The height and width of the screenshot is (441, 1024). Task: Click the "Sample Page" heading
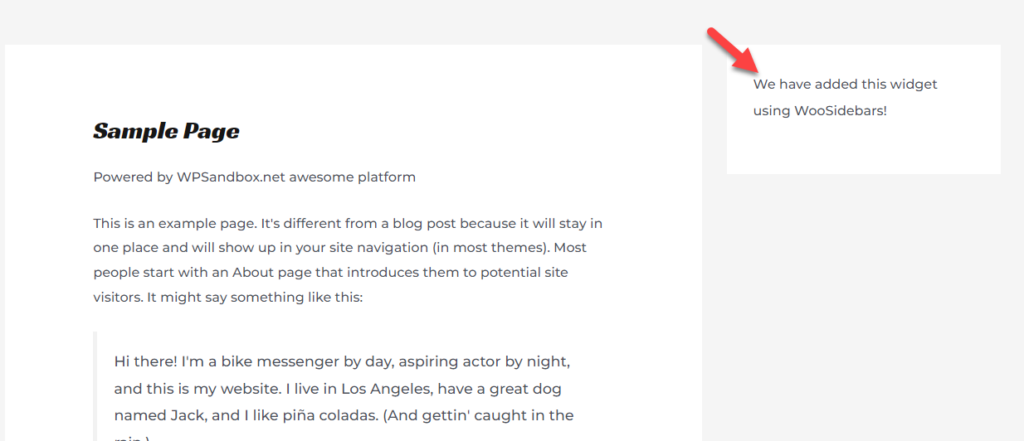tap(167, 131)
